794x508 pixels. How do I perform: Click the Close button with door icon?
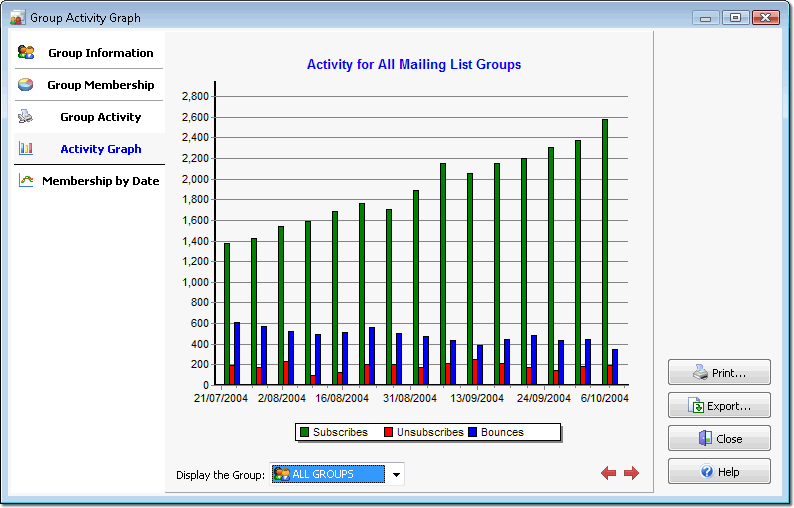point(719,438)
